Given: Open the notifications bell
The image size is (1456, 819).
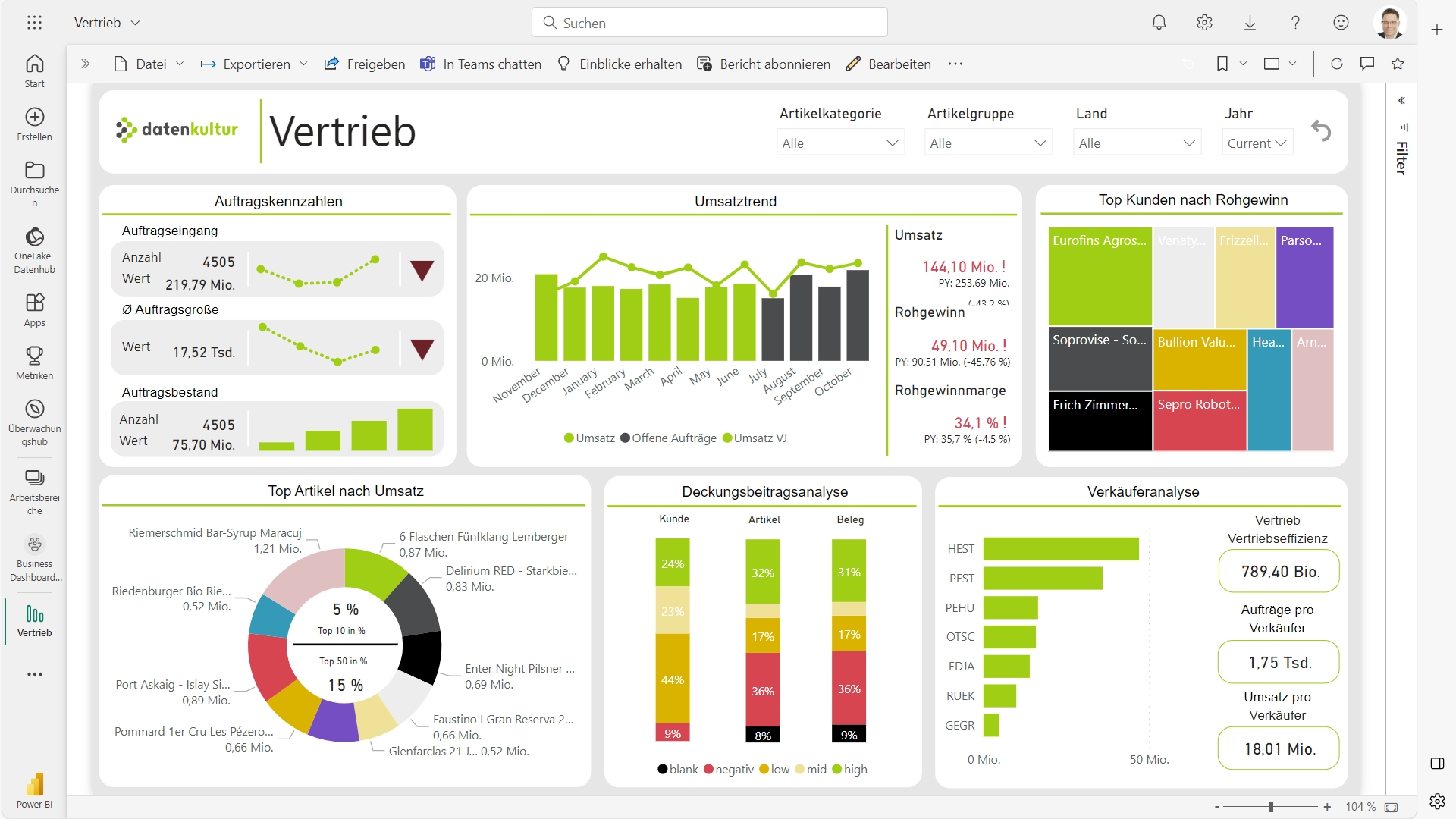Looking at the screenshot, I should [x=1159, y=23].
